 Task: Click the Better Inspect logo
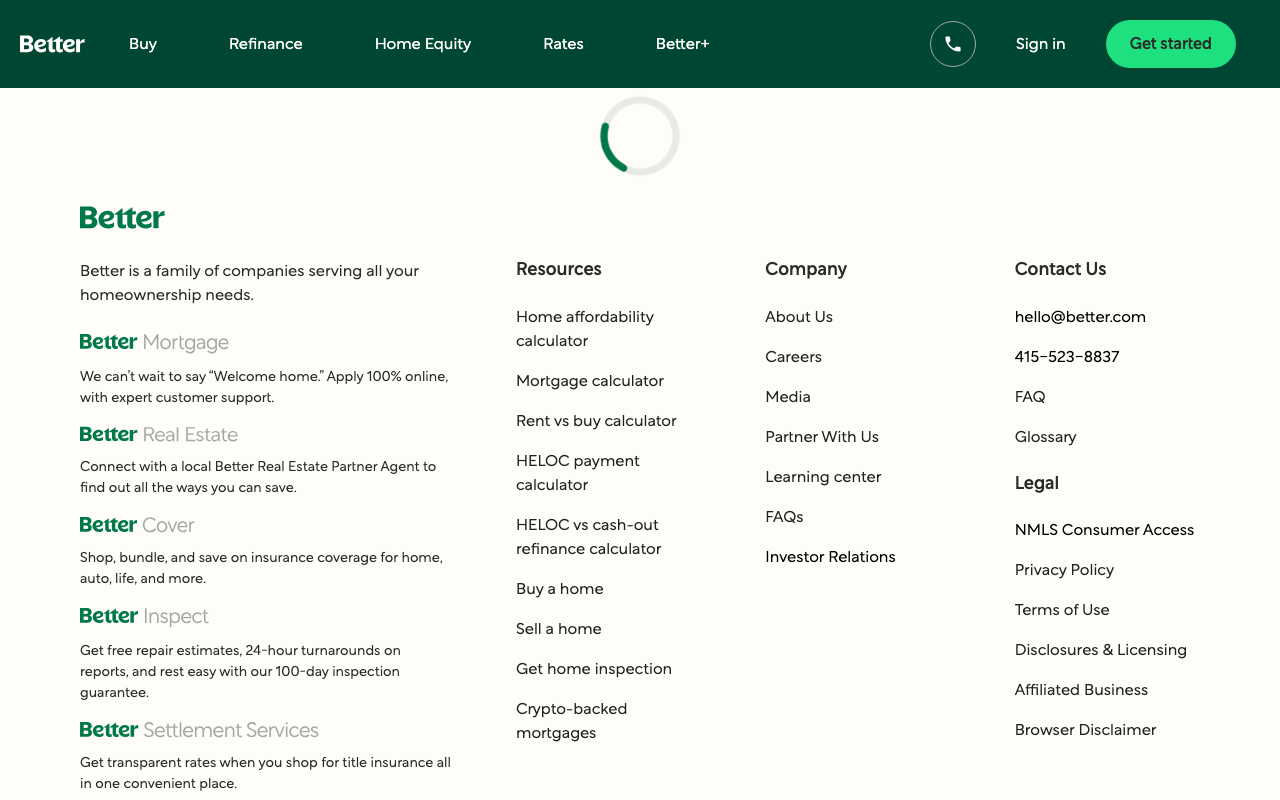pyautogui.click(x=144, y=616)
